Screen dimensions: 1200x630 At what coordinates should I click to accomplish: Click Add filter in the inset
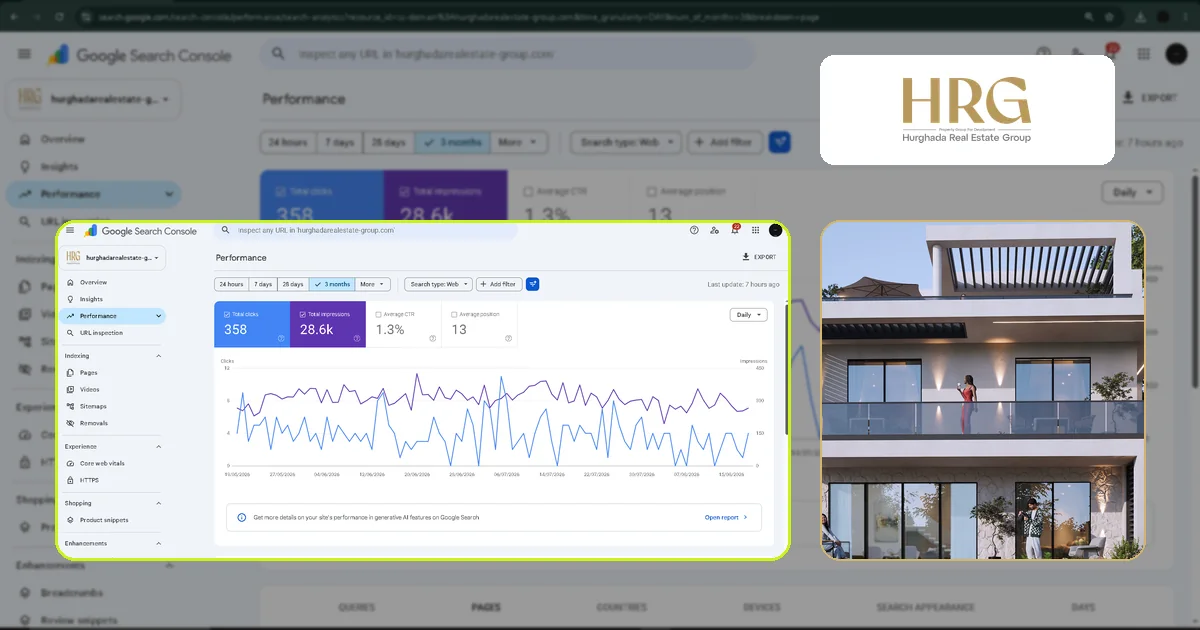tap(498, 284)
